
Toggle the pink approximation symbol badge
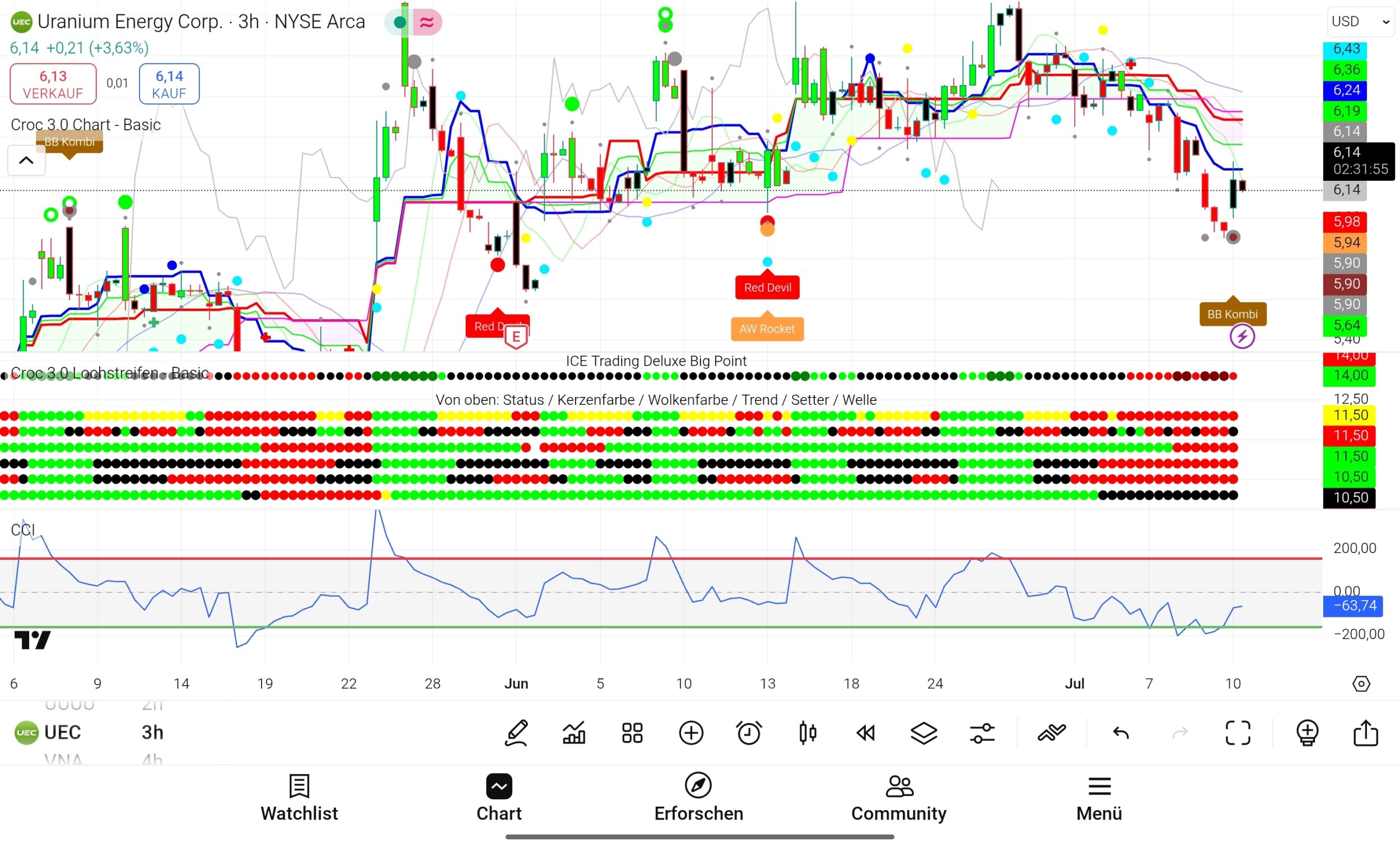427,22
